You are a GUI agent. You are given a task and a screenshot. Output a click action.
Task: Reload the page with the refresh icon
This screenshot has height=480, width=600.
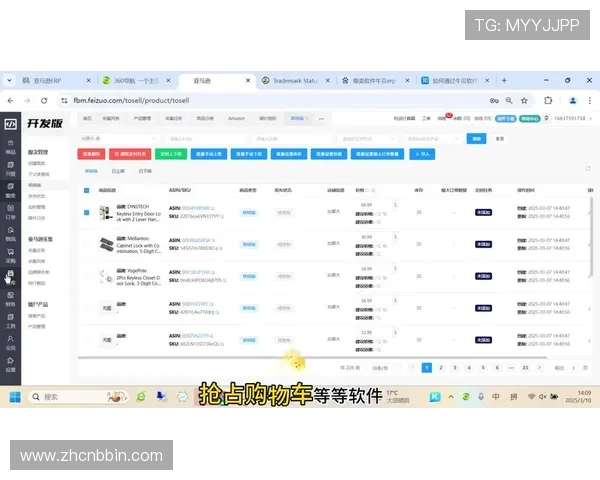(x=44, y=100)
